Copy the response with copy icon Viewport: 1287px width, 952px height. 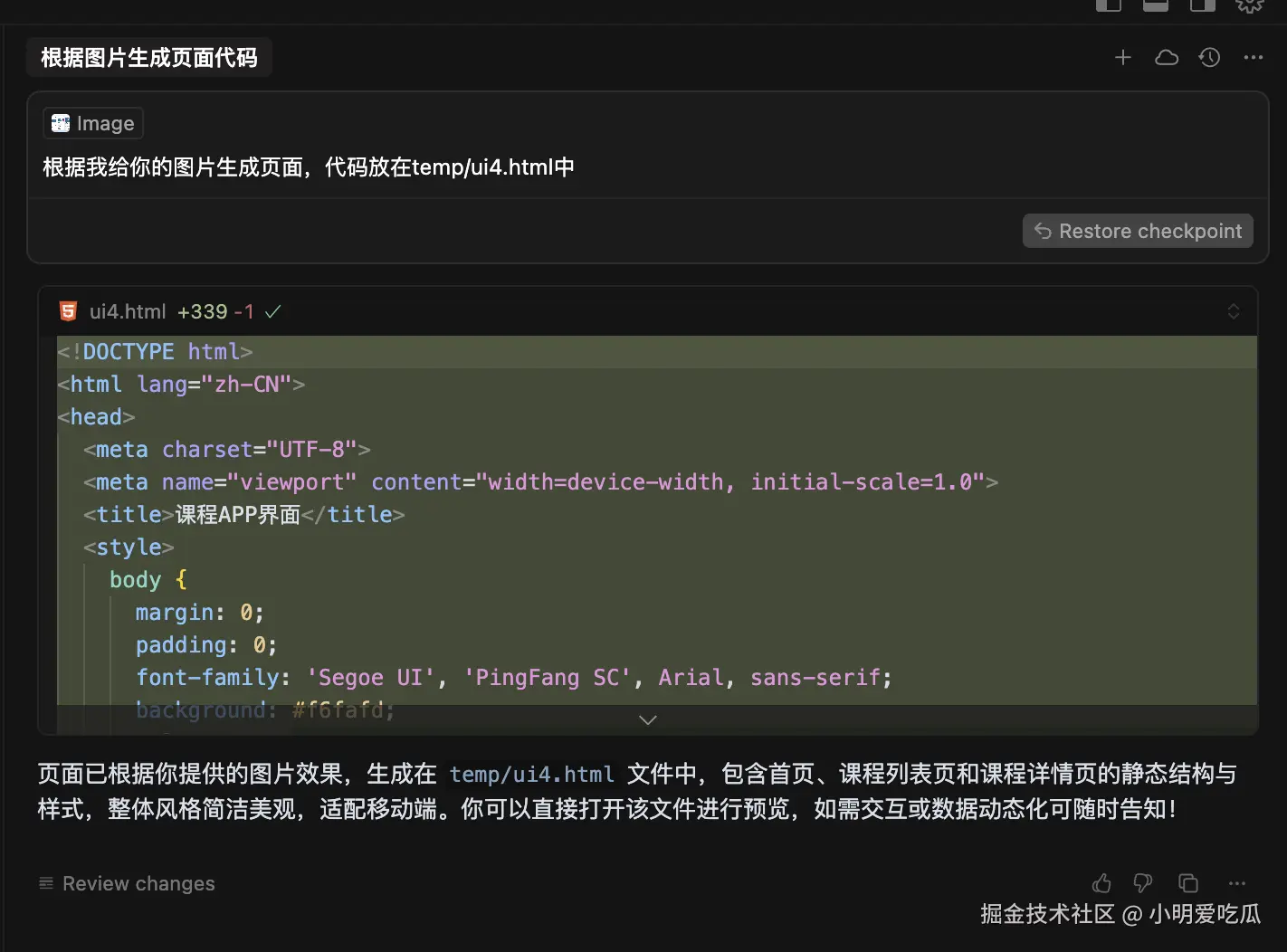click(x=1188, y=883)
